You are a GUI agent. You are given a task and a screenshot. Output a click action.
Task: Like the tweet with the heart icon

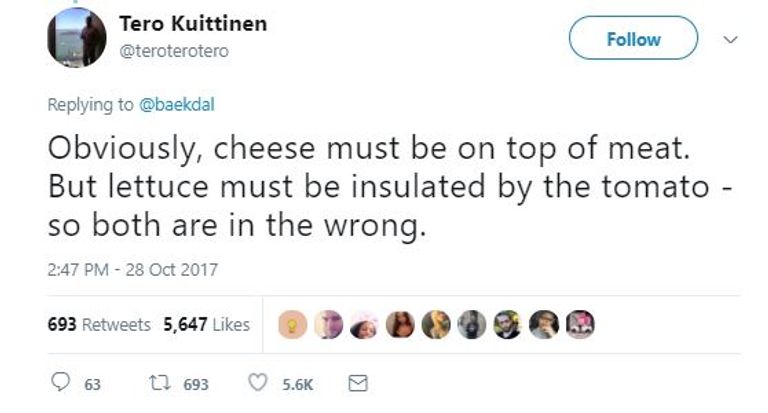tap(257, 383)
